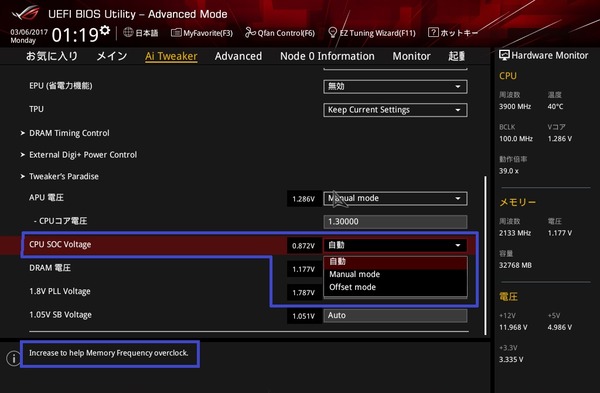The image size is (600, 393).
Task: Open MyFavorite(F3) folder icon
Action: 176,33
